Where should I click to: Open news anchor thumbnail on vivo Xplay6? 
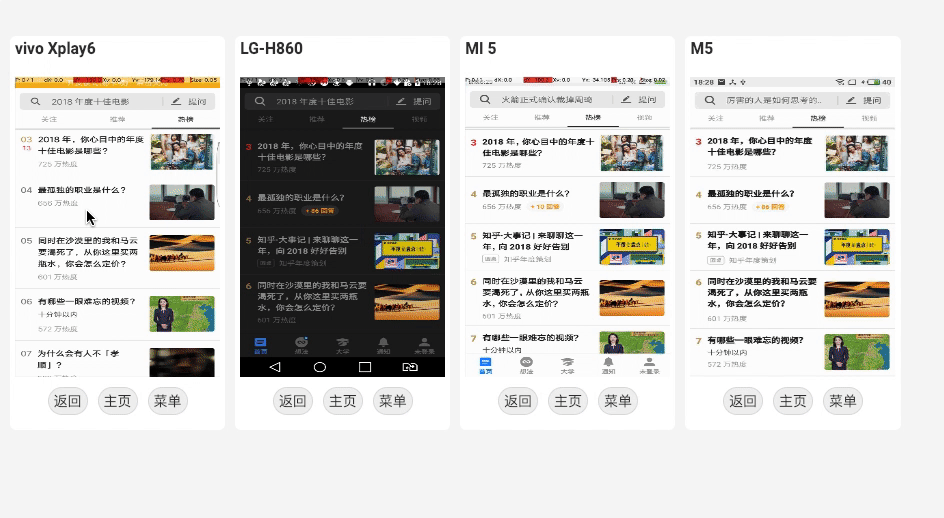[x=182, y=313]
